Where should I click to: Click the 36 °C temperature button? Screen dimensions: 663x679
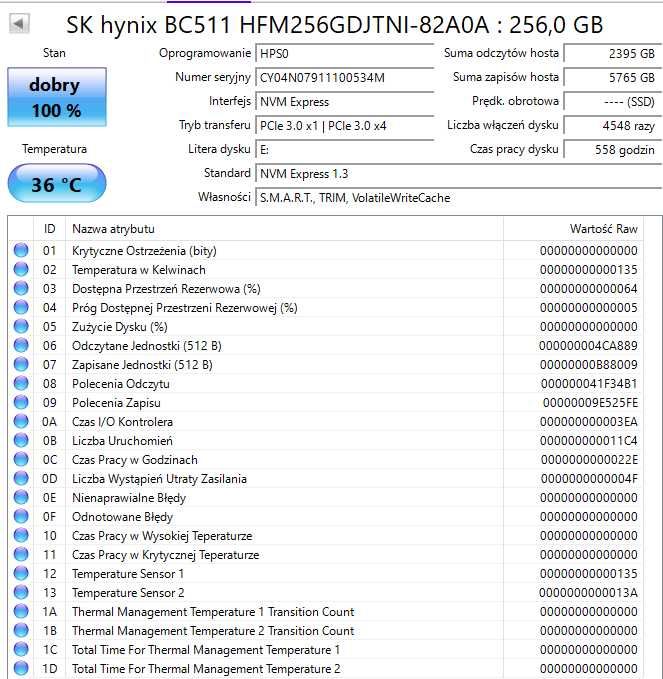[57, 184]
